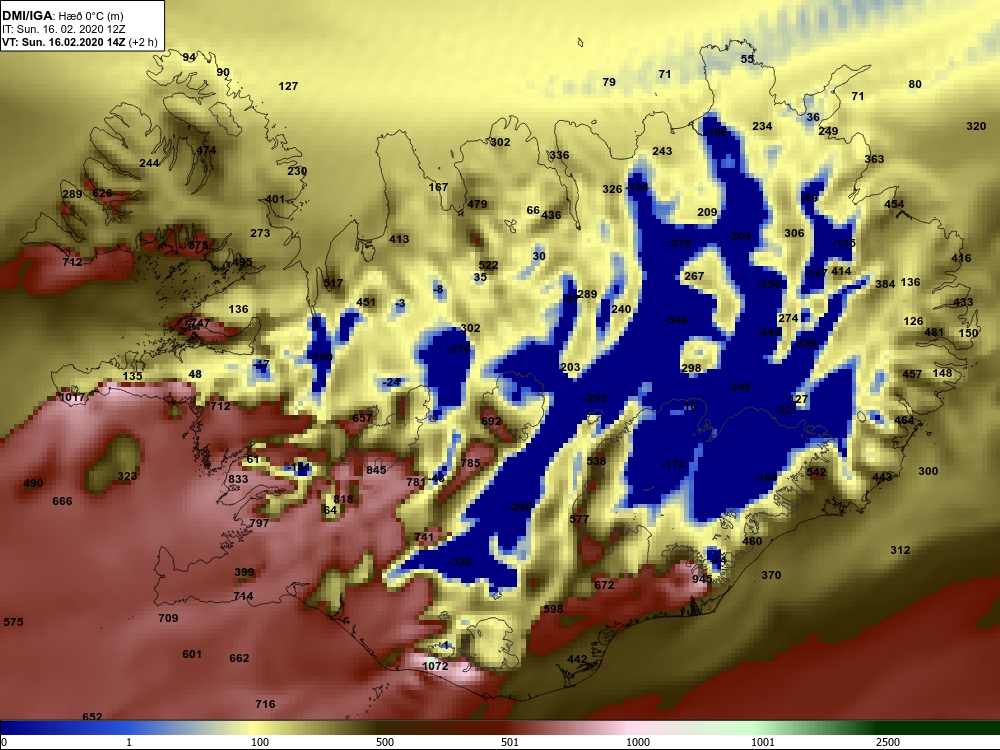Click the legend label '2500'
This screenshot has height=750, width=1000.
(x=888, y=742)
